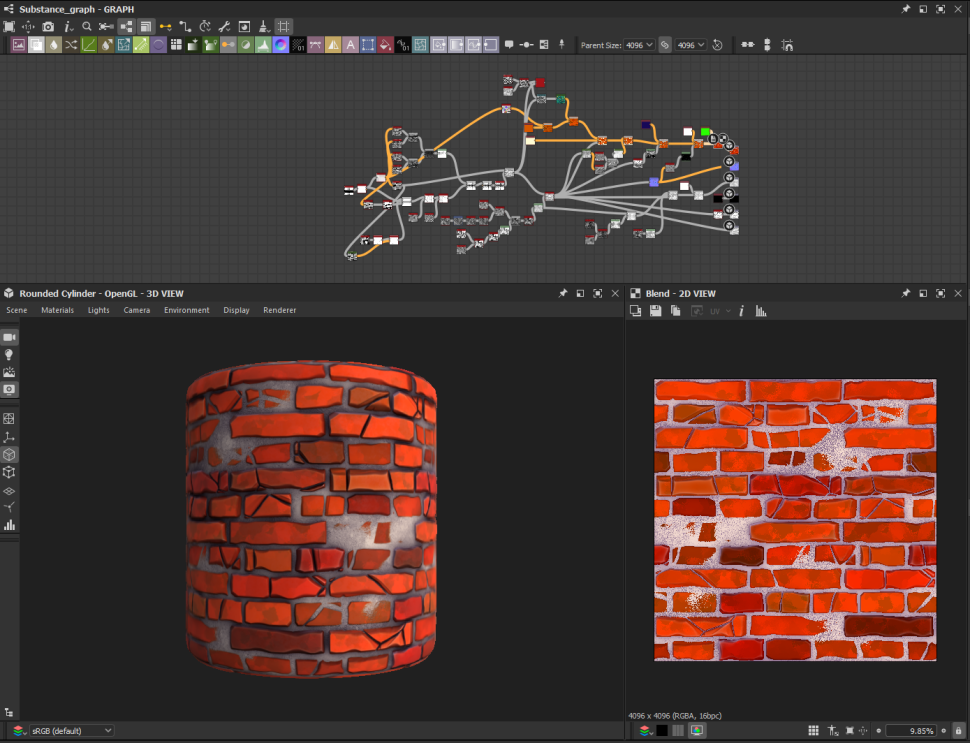Screen dimensions: 970x743
Task: Open the wrench tools menu in graph toolbar
Action: click(x=225, y=27)
